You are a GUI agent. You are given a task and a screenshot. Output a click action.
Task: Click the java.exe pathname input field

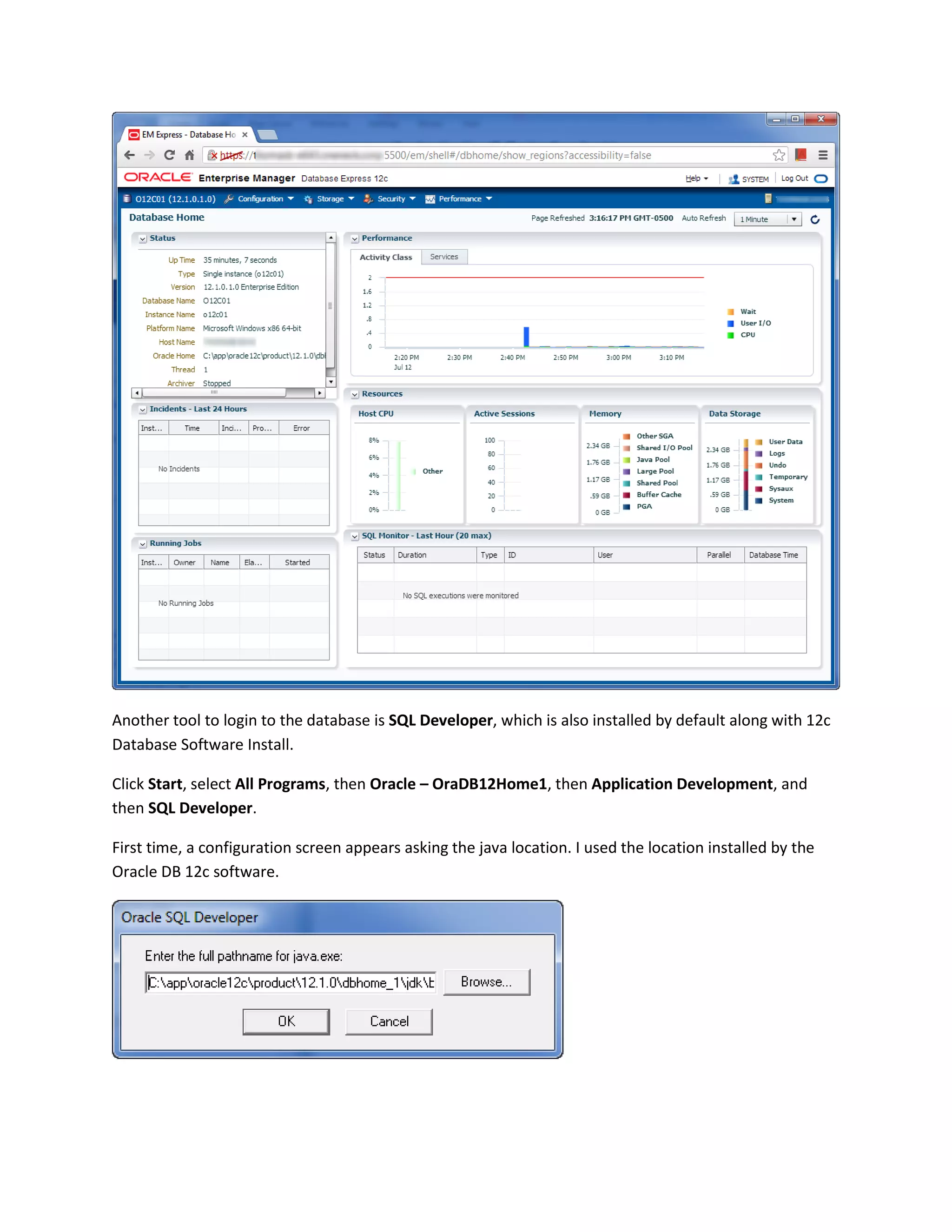tap(291, 983)
